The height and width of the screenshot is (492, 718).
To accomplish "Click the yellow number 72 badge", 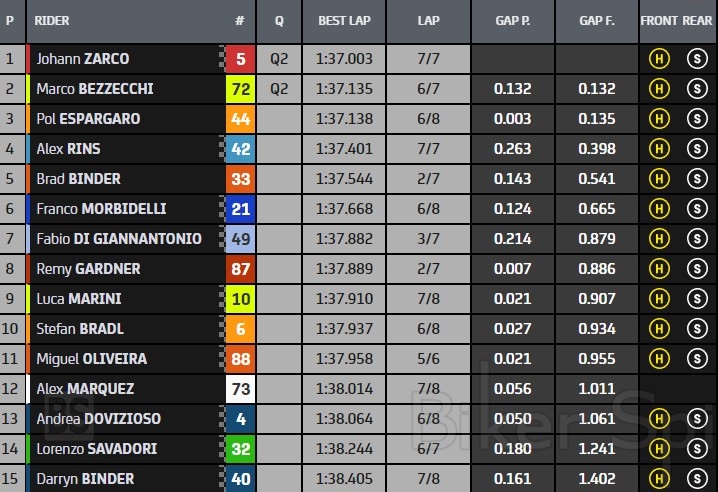I will pyautogui.click(x=241, y=89).
